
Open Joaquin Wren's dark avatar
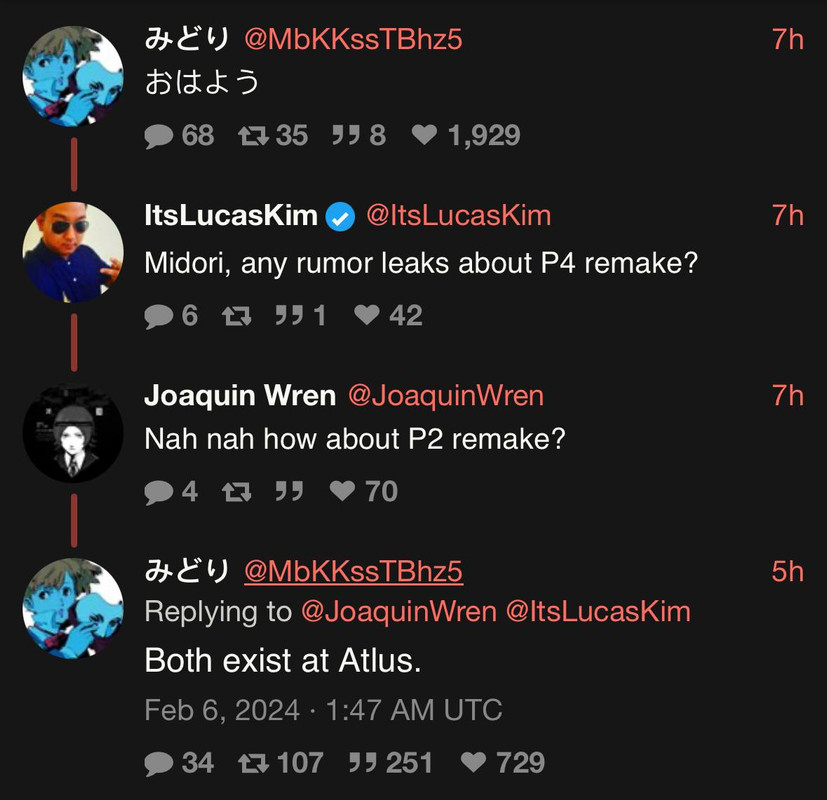coord(73,432)
